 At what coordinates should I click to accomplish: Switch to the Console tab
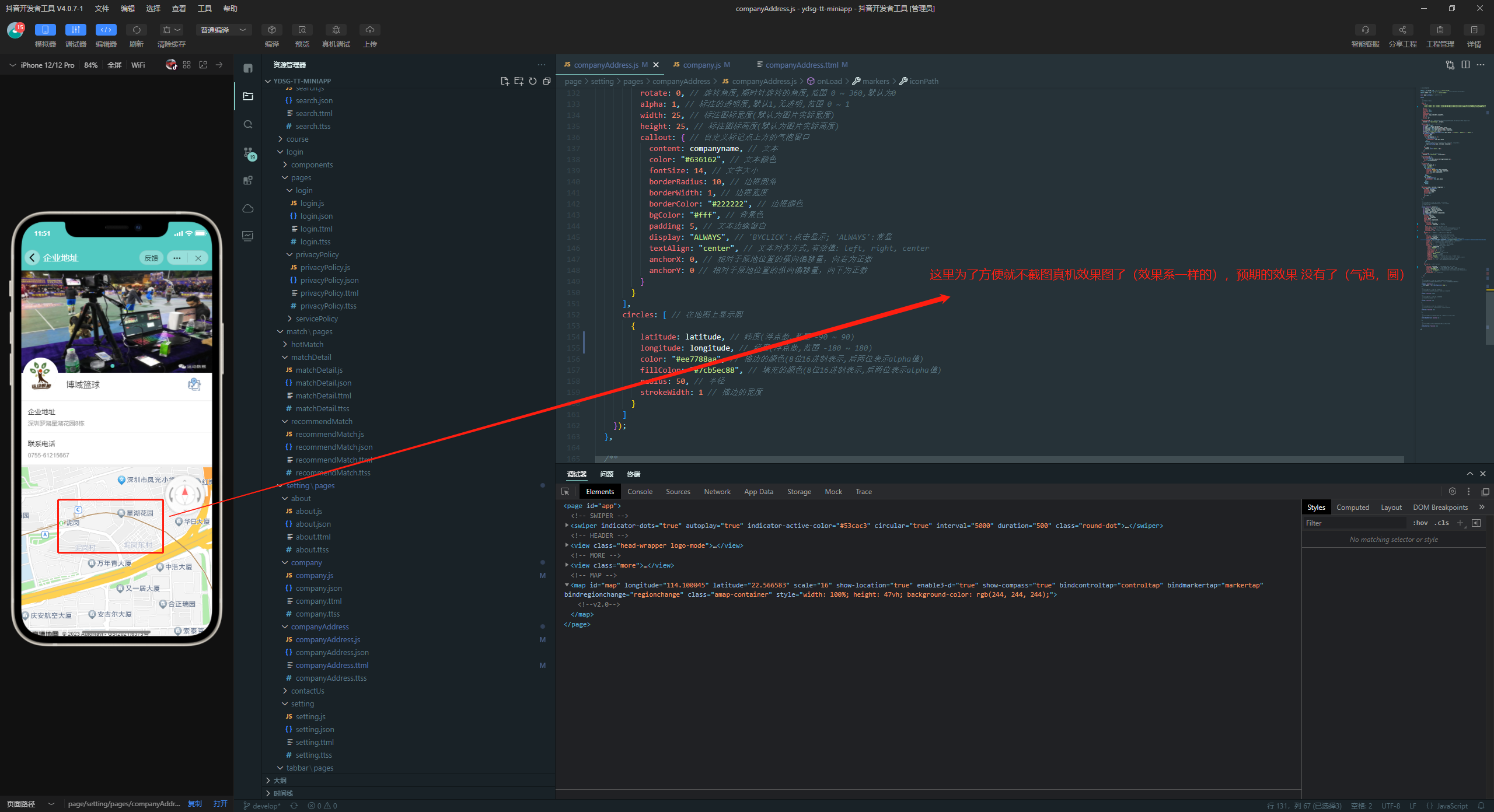pos(640,492)
